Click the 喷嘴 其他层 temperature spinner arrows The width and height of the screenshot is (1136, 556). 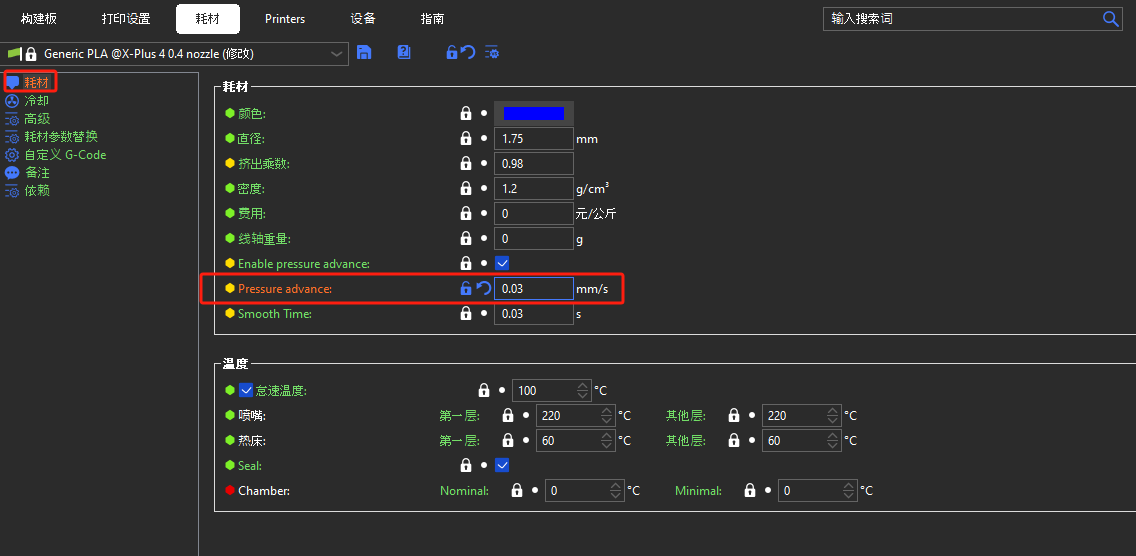pos(833,415)
